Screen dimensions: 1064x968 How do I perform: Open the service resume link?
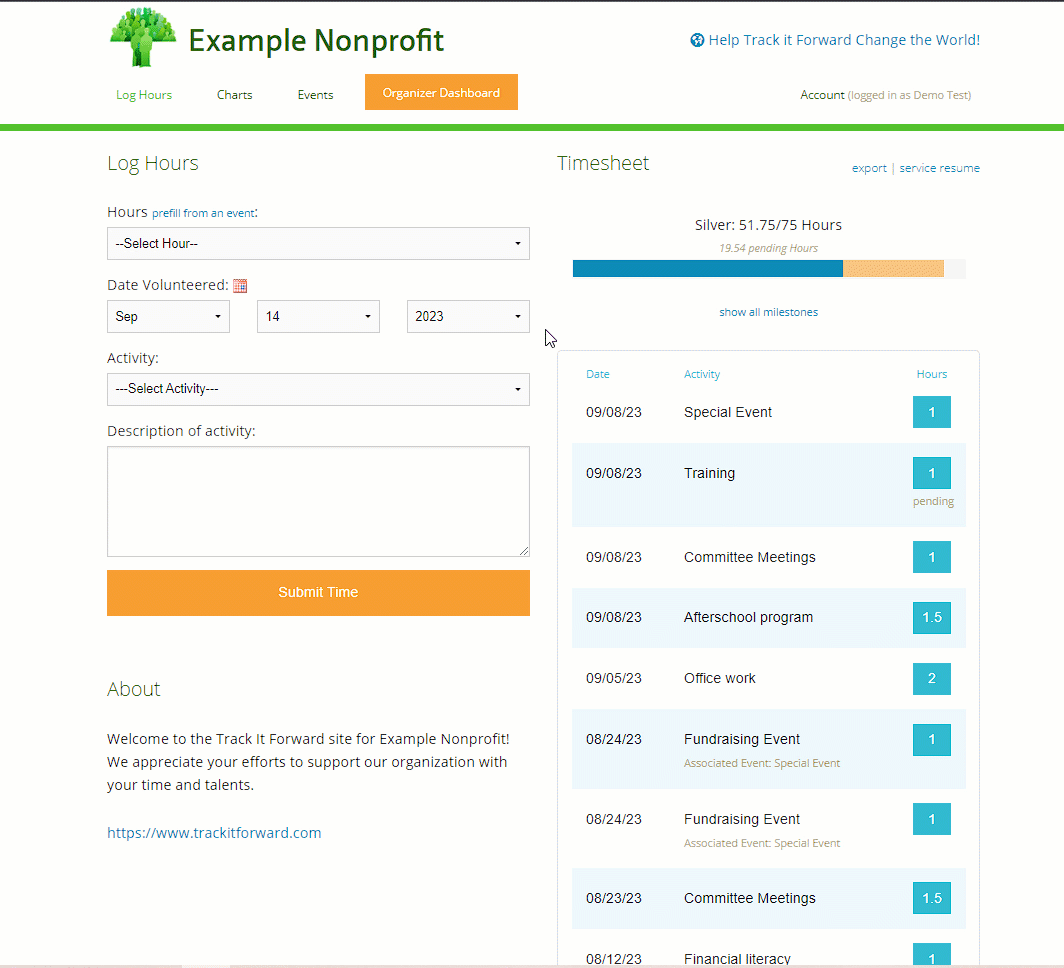click(940, 168)
